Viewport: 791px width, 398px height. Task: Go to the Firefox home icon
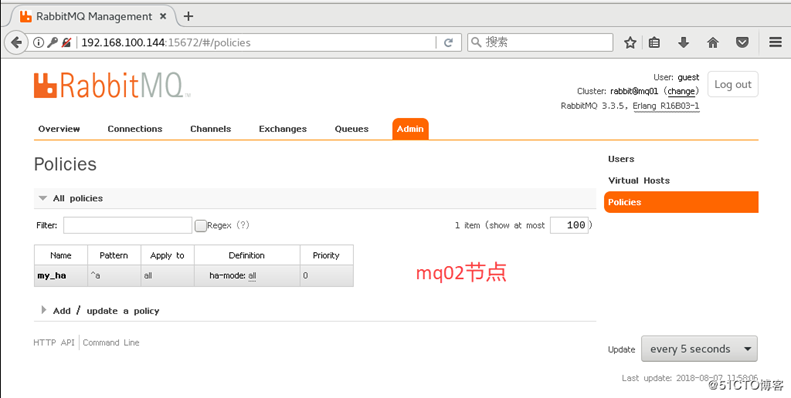(713, 42)
